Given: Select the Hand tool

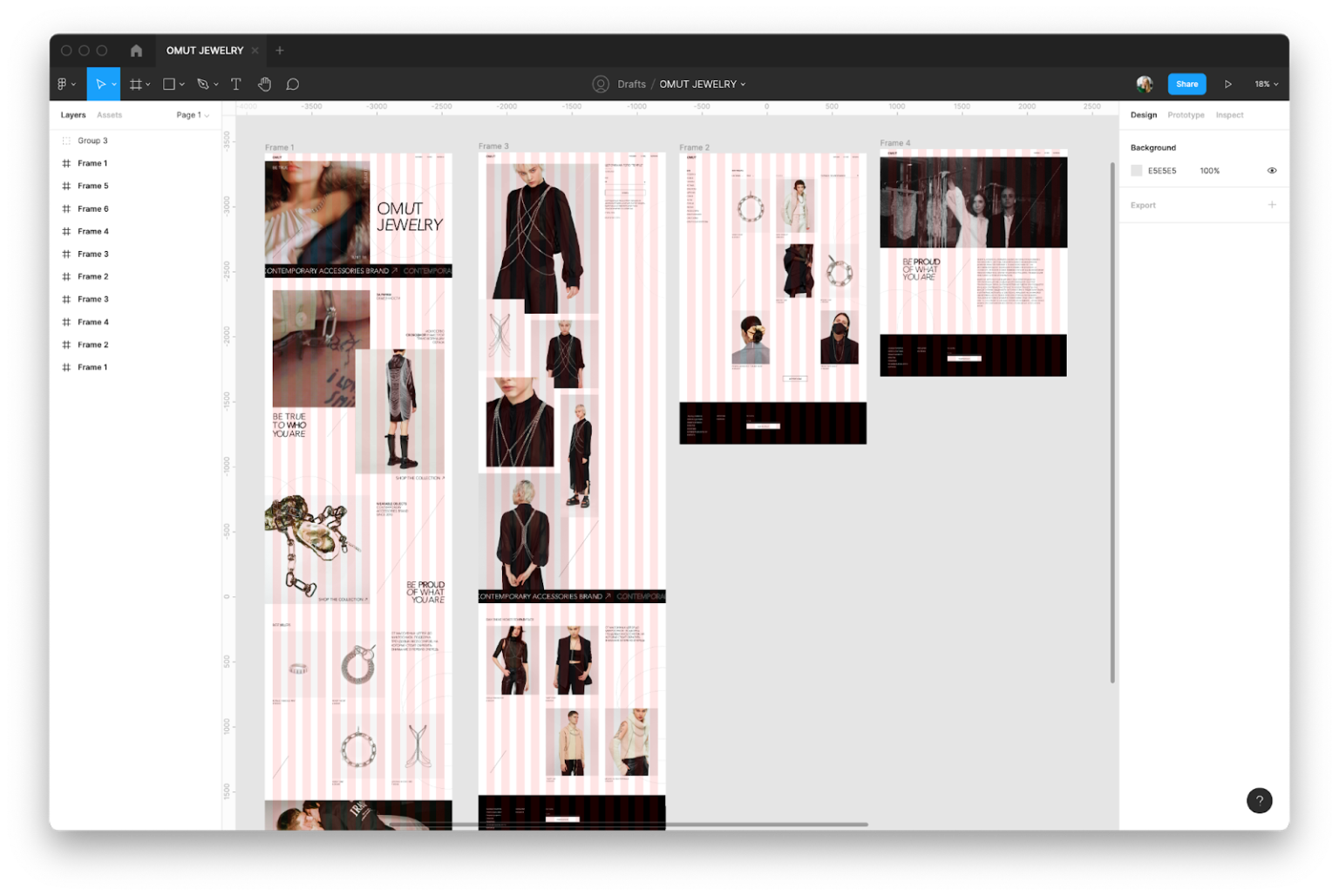Looking at the screenshot, I should 264,85.
